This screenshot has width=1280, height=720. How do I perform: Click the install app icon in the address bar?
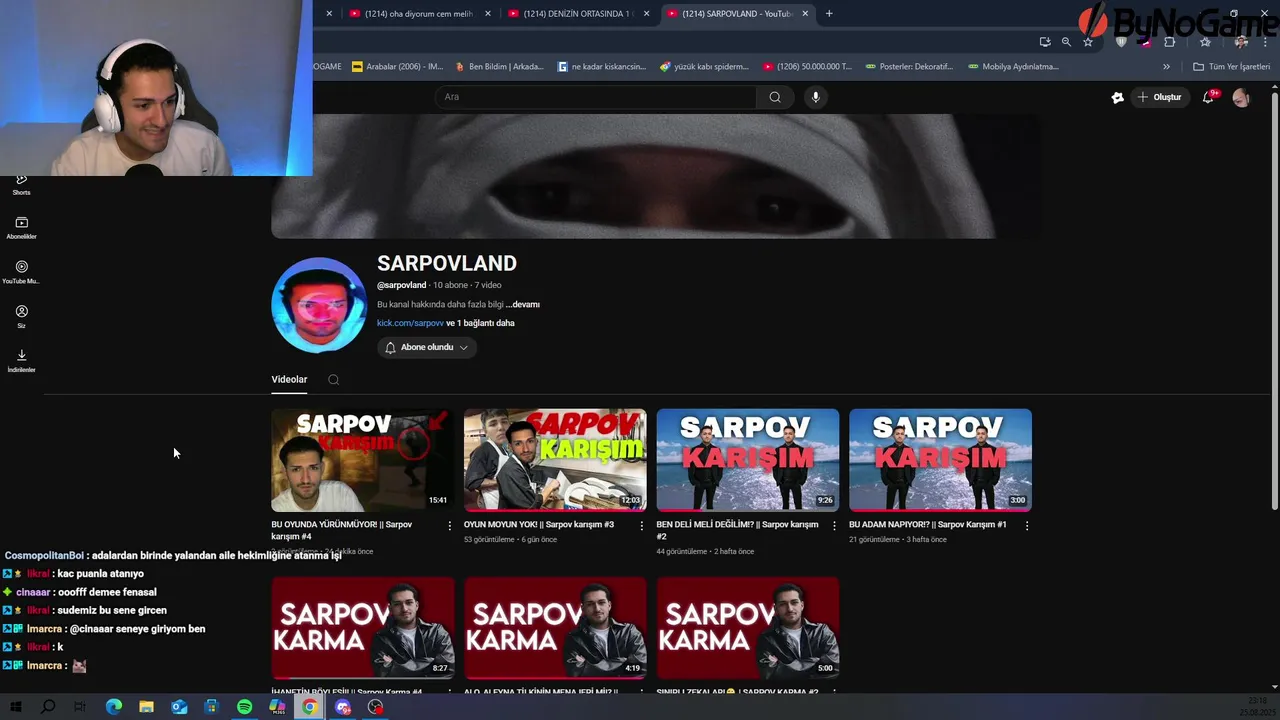click(1045, 42)
